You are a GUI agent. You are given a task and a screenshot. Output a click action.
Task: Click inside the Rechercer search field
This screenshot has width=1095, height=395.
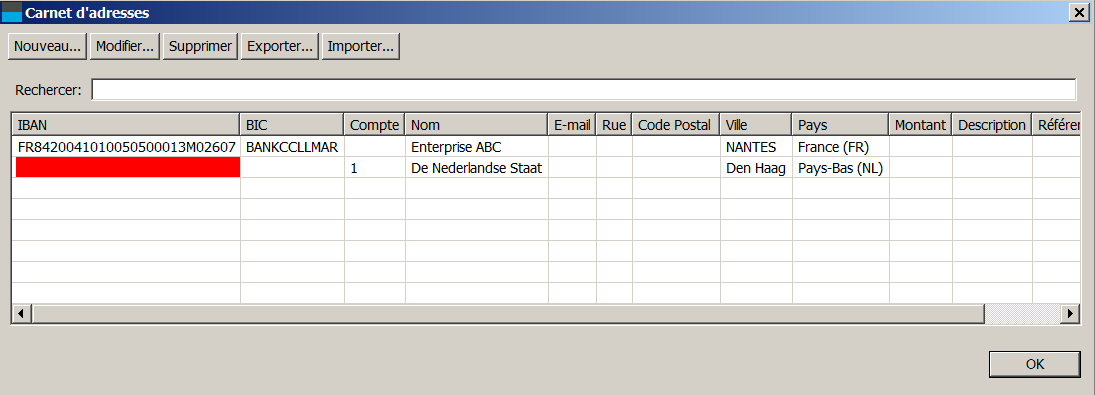tap(584, 90)
